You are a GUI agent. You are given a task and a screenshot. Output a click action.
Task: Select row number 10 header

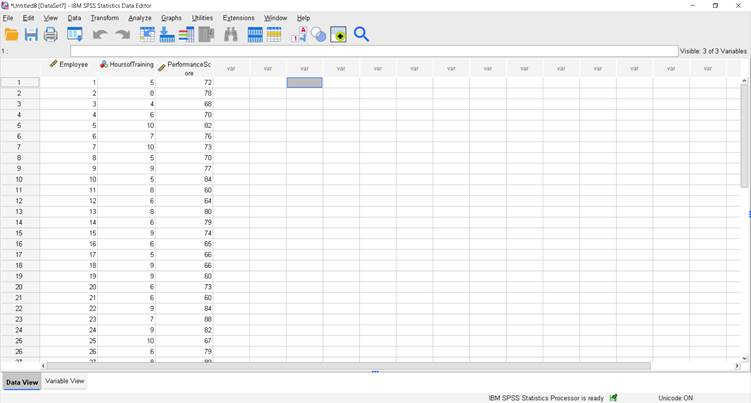[19, 179]
